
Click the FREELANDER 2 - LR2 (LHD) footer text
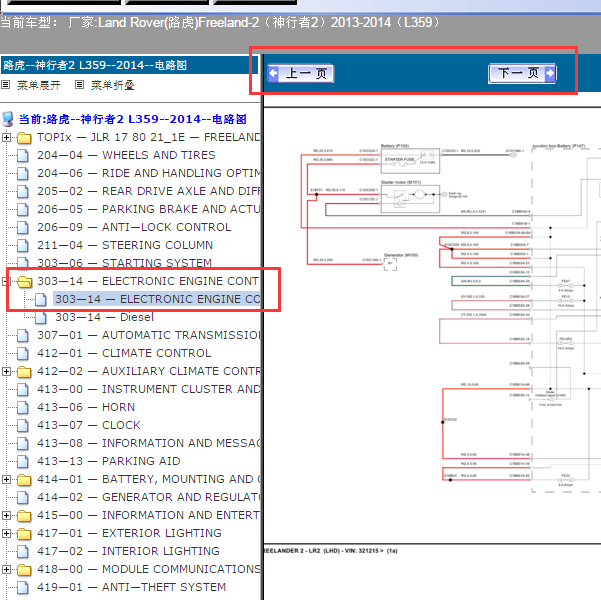[x=331, y=551]
